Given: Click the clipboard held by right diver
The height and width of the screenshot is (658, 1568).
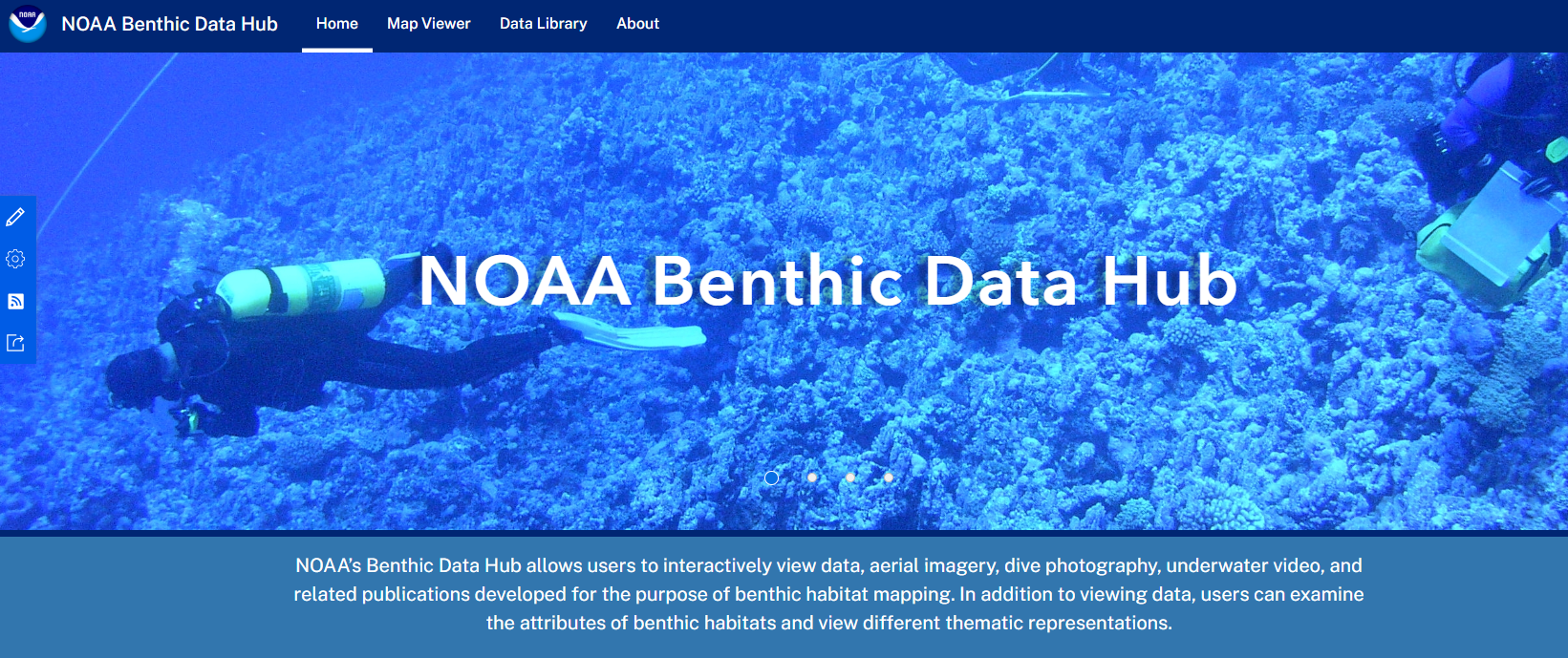Looking at the screenshot, I should 1495,224.
